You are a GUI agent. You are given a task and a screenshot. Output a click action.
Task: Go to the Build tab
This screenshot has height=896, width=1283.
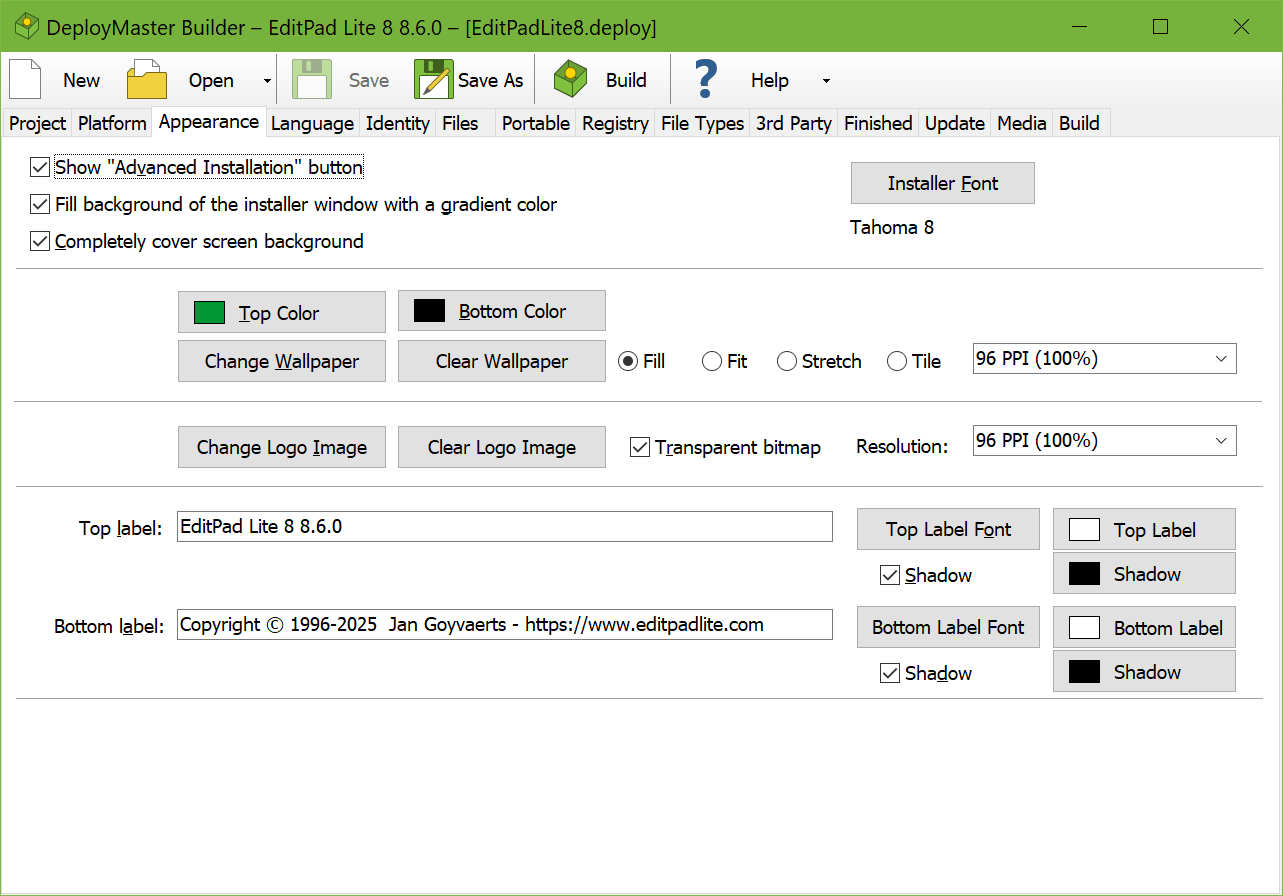(x=1079, y=123)
